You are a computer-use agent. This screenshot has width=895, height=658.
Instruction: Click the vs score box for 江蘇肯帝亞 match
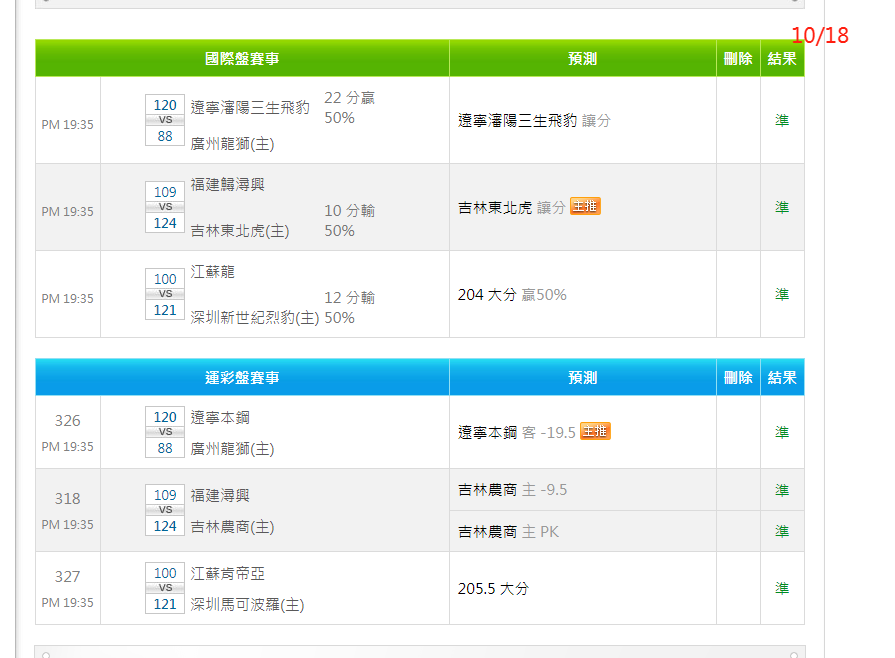[x=165, y=588]
